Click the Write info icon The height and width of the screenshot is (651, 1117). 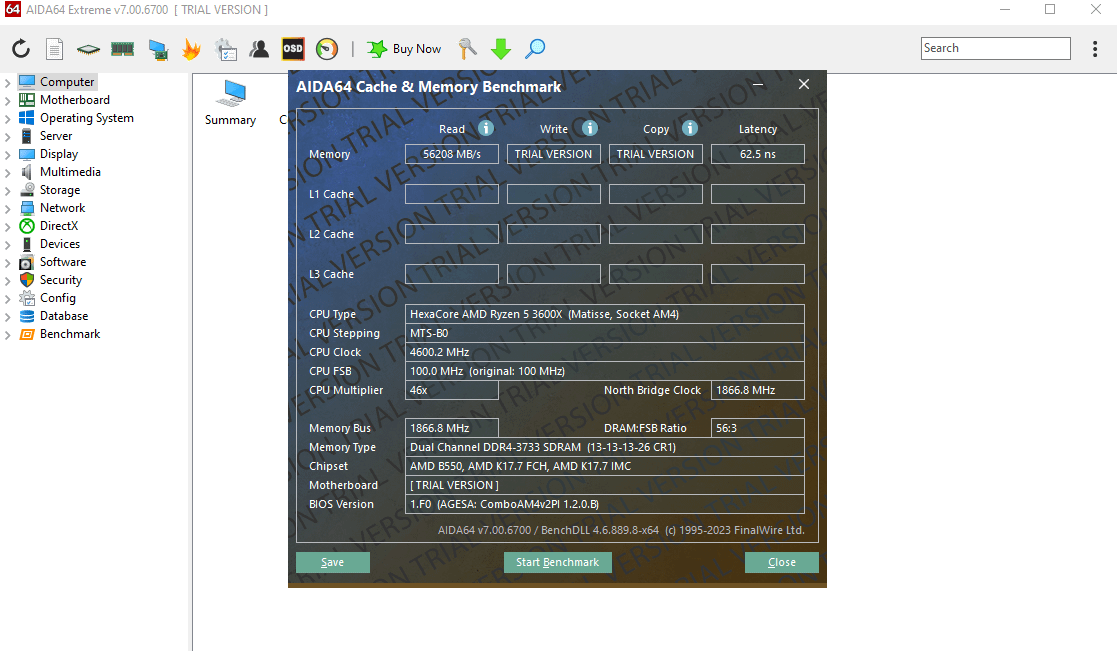pyautogui.click(x=590, y=128)
